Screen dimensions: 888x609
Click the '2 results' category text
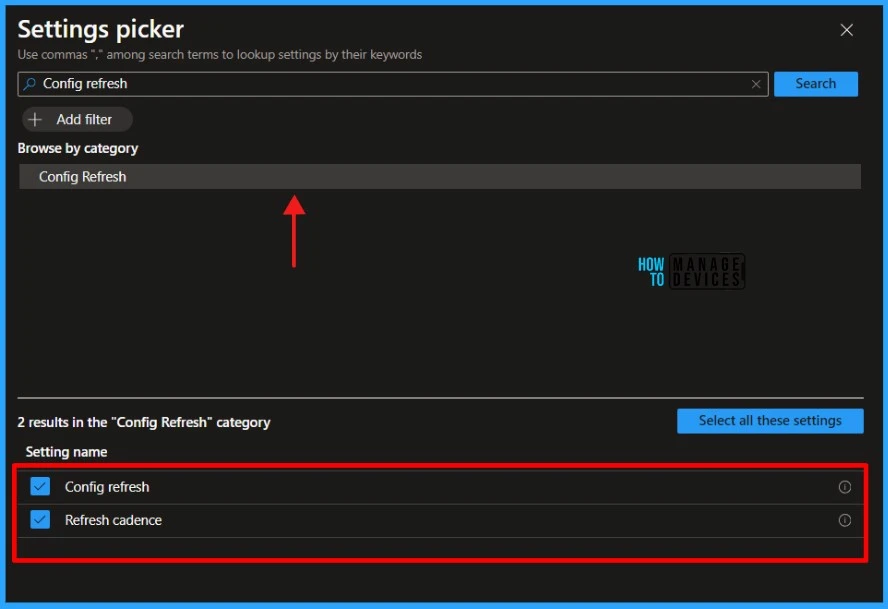tap(144, 422)
